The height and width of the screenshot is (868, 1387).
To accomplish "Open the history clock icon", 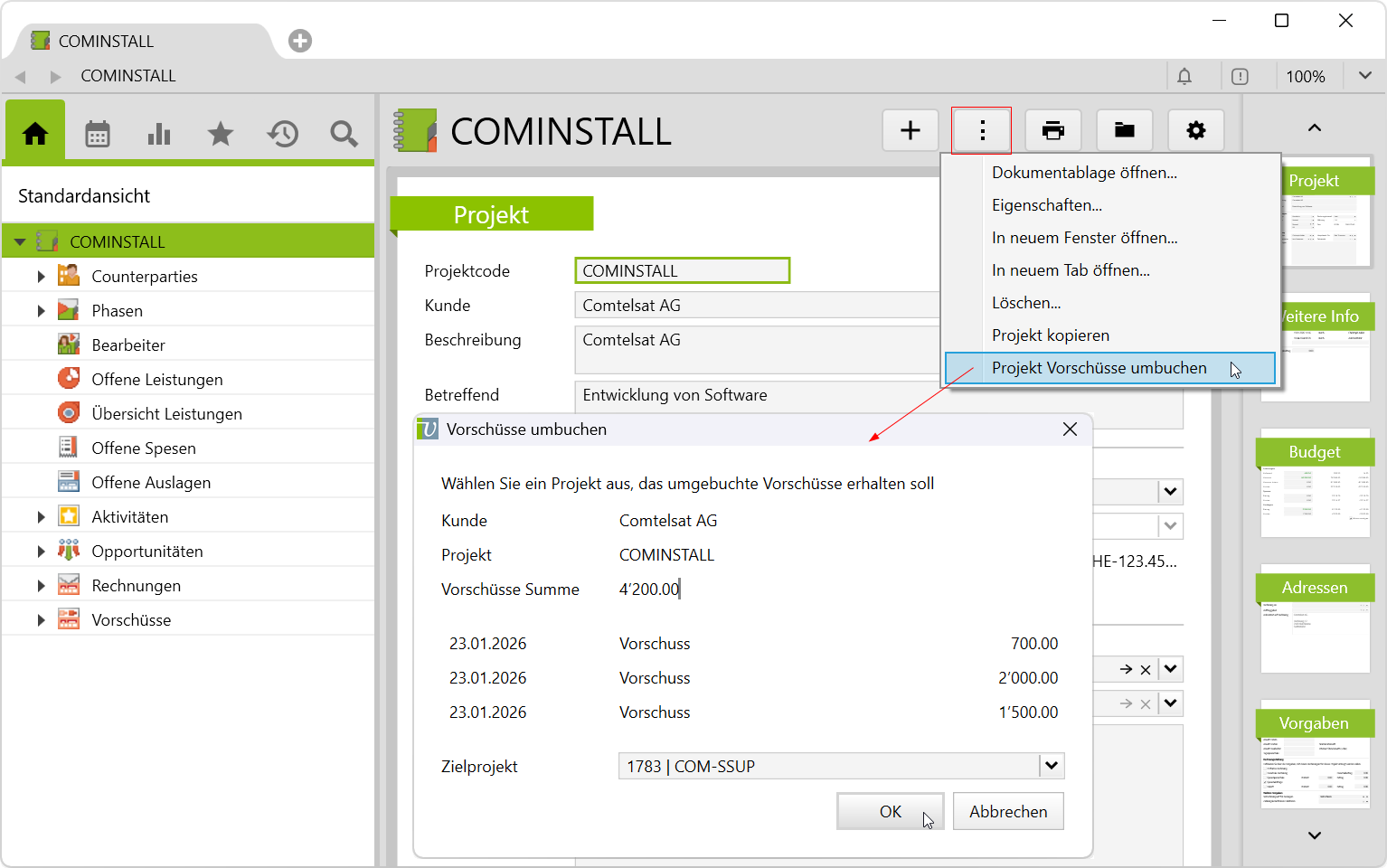I will 282,135.
